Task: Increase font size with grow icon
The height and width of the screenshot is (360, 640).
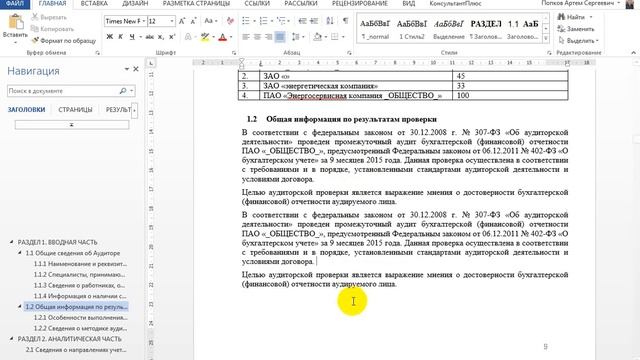Action: click(182, 21)
